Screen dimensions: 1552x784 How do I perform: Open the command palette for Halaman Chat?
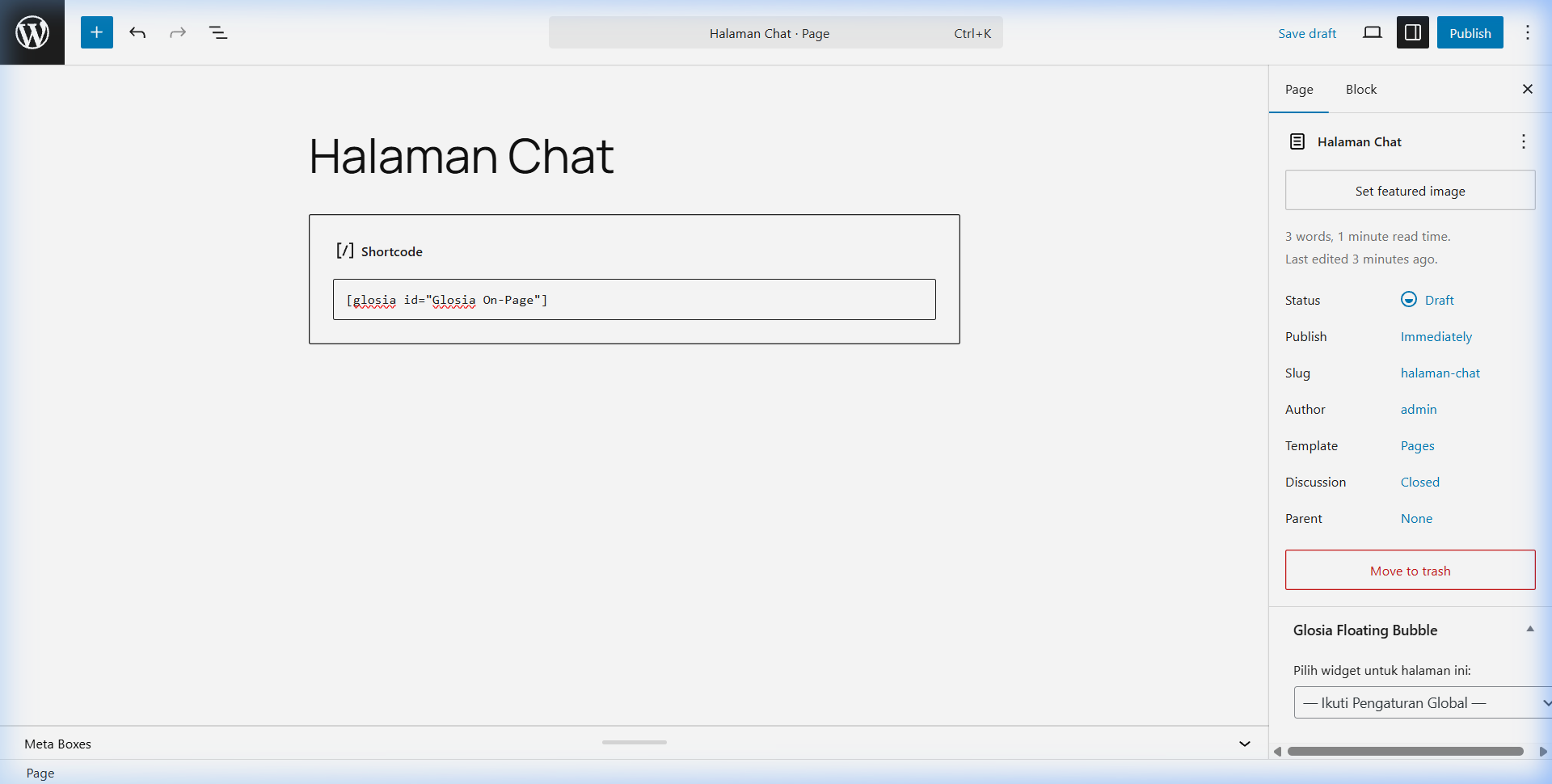[776, 32]
